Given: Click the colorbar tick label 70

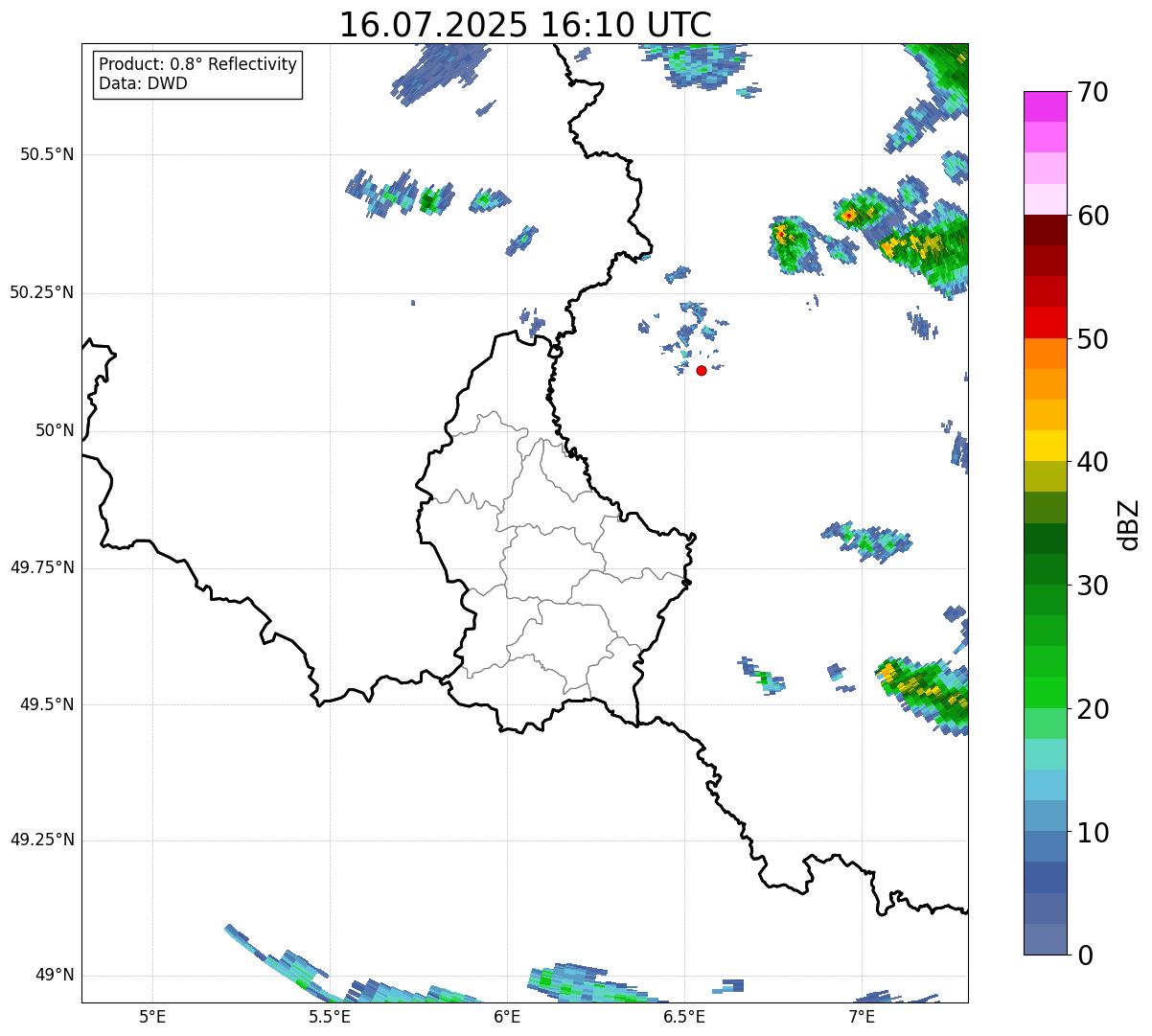Looking at the screenshot, I should click(1093, 92).
